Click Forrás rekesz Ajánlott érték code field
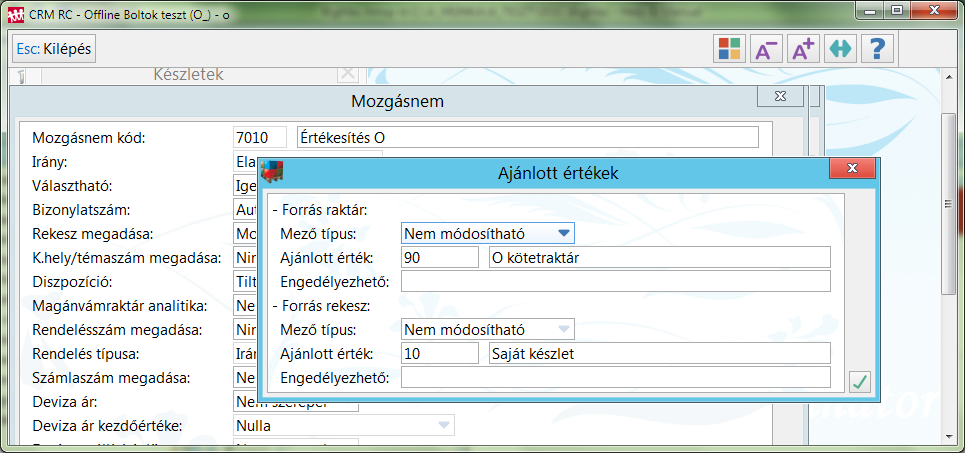 click(x=440, y=353)
